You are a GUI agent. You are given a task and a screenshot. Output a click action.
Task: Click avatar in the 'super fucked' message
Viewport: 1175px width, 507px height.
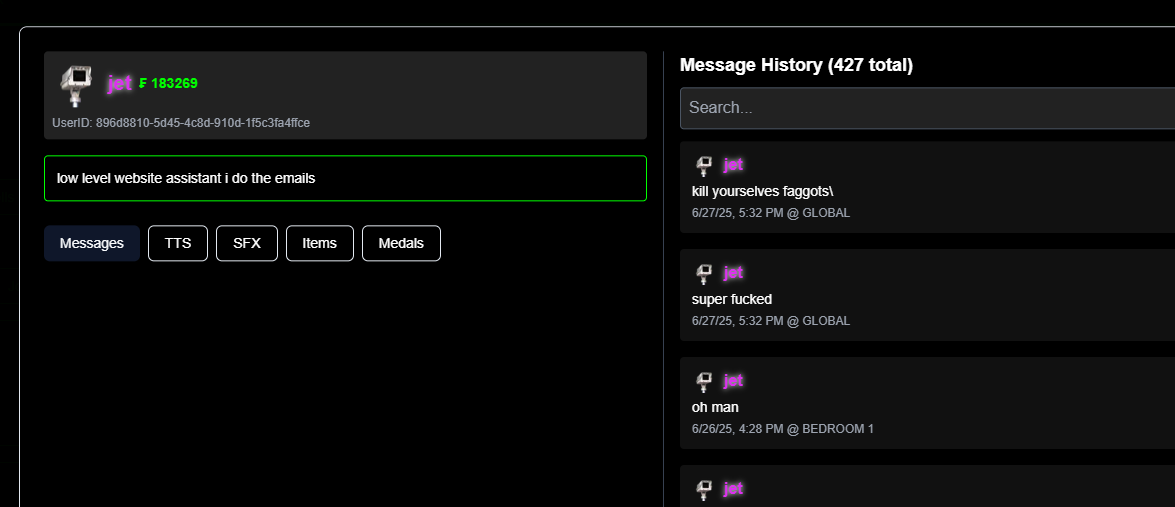tap(704, 274)
